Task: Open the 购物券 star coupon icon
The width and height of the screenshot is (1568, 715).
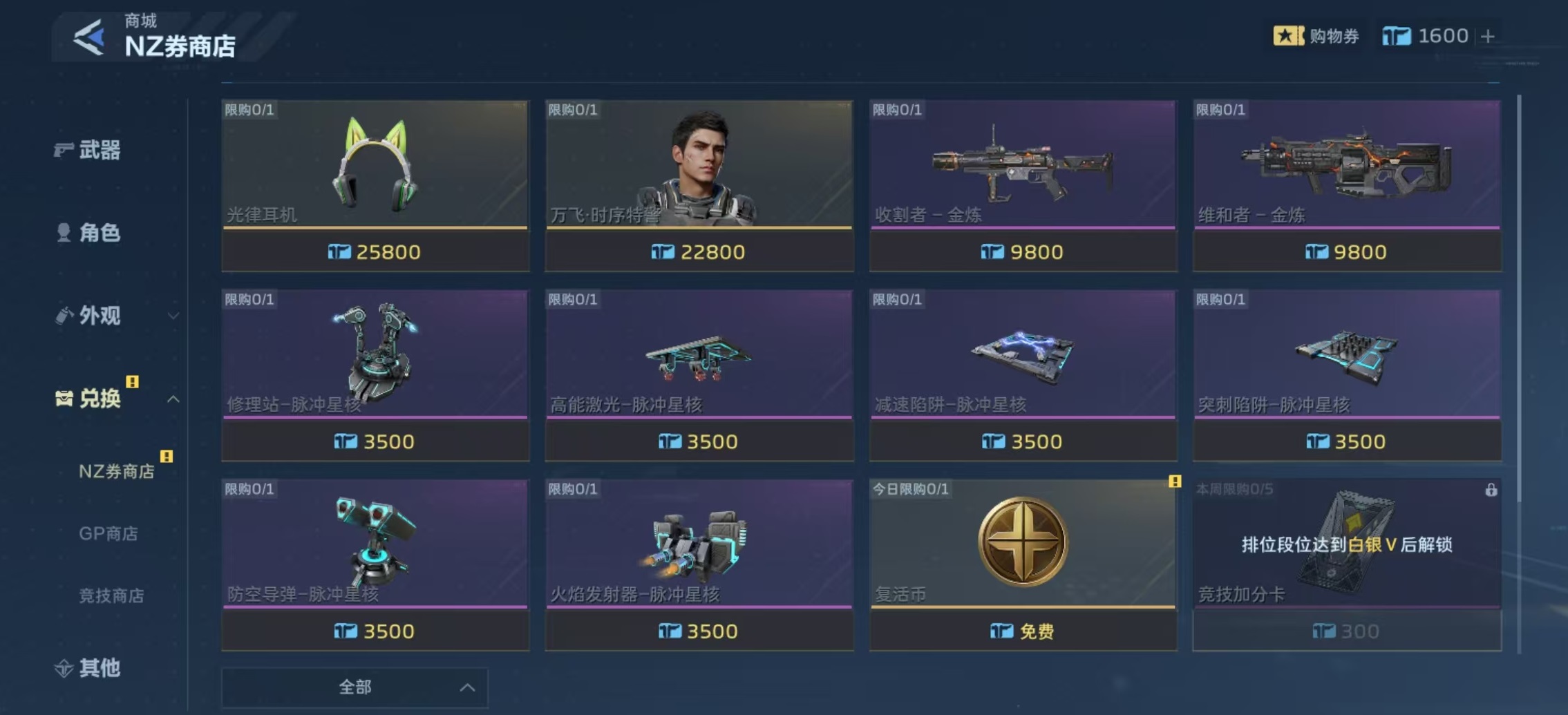Action: click(1288, 36)
